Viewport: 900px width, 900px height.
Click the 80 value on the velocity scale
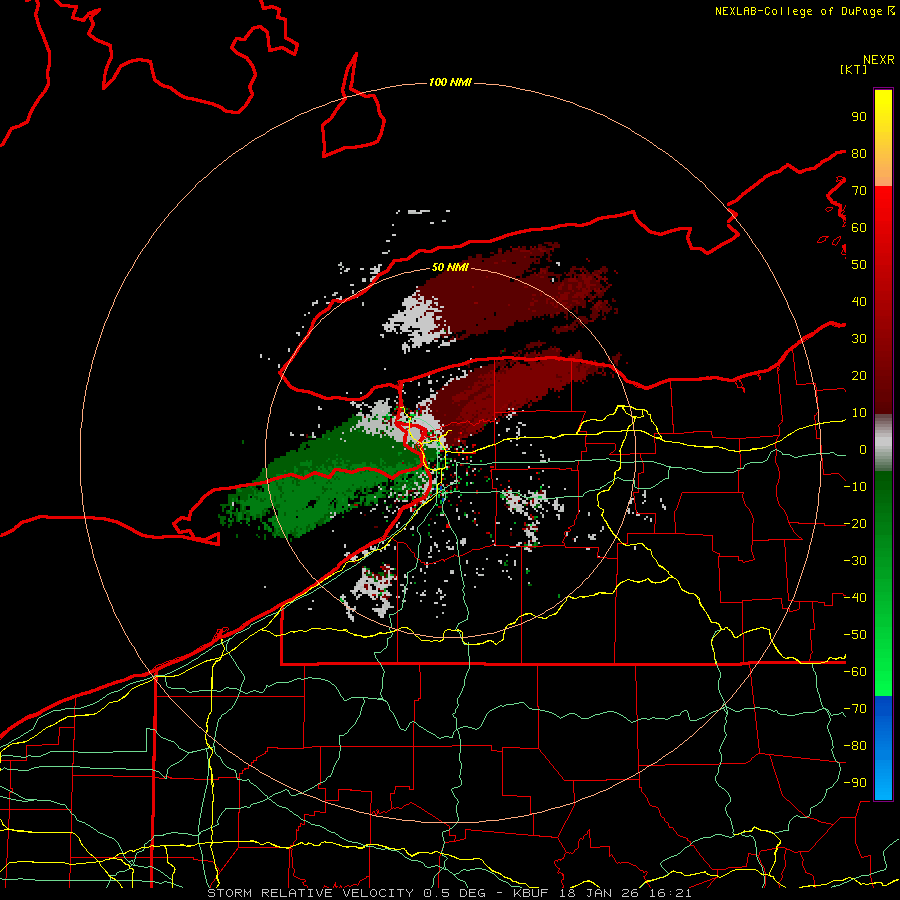tap(859, 153)
